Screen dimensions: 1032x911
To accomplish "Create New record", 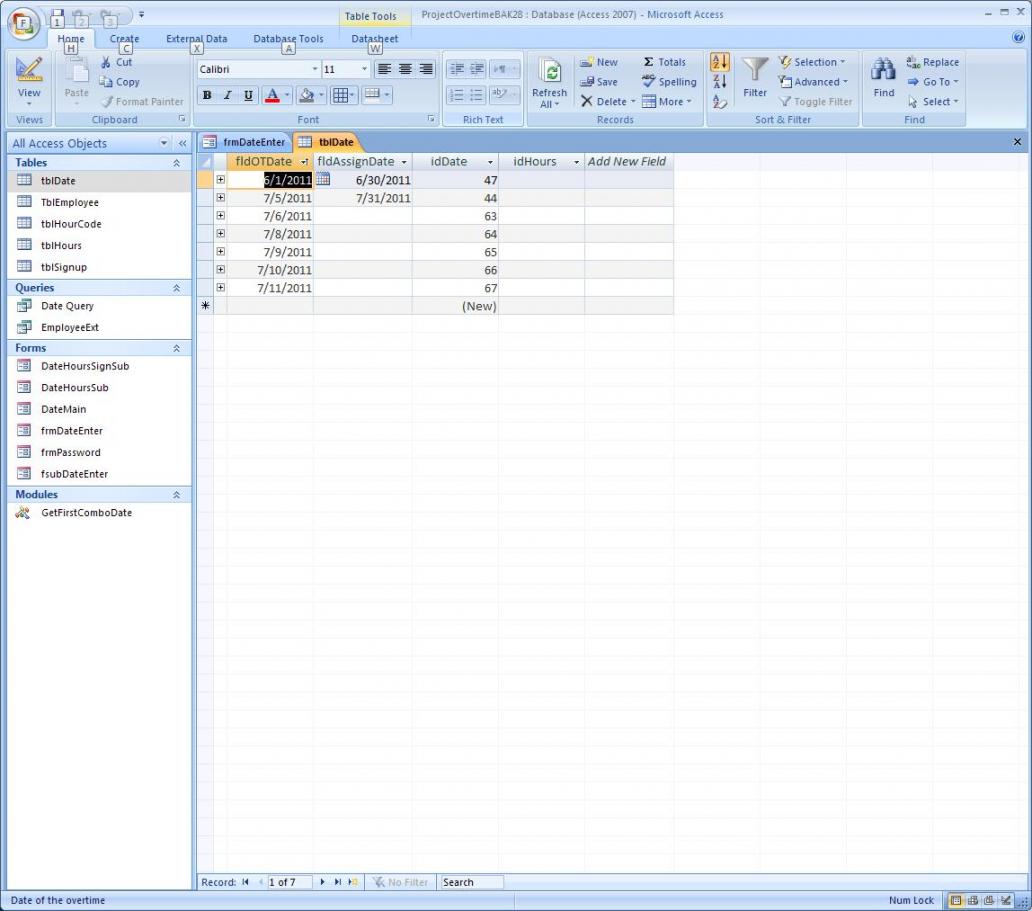I will [x=599, y=62].
